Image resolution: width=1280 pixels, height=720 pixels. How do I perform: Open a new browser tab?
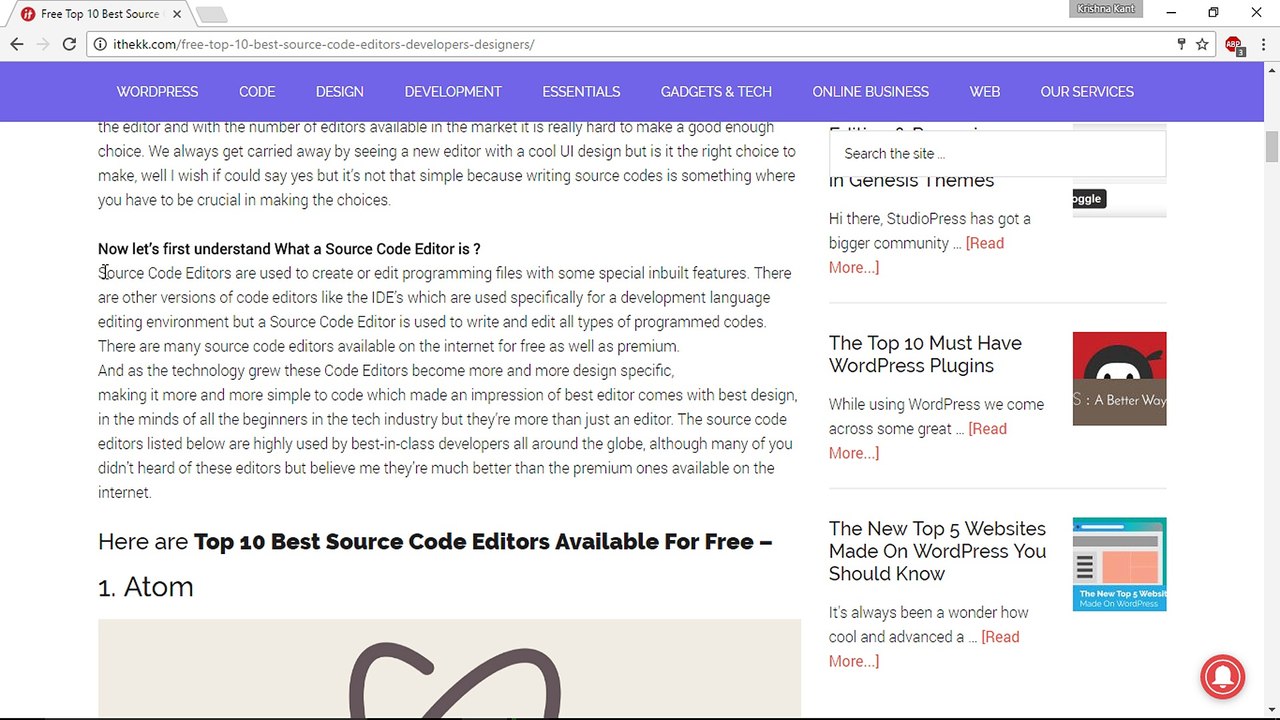point(211,14)
